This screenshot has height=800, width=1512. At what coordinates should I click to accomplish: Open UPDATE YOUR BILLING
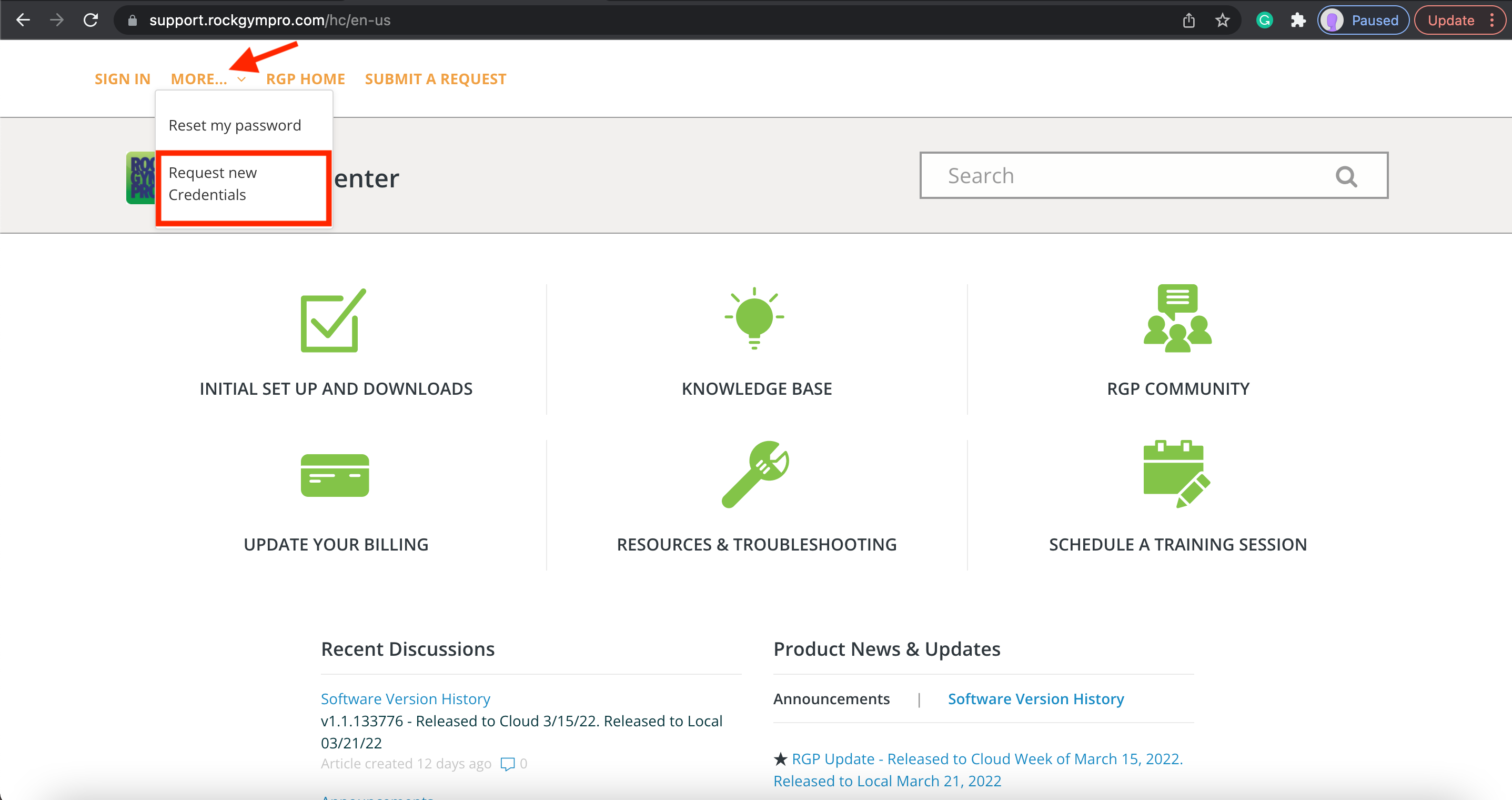click(336, 545)
